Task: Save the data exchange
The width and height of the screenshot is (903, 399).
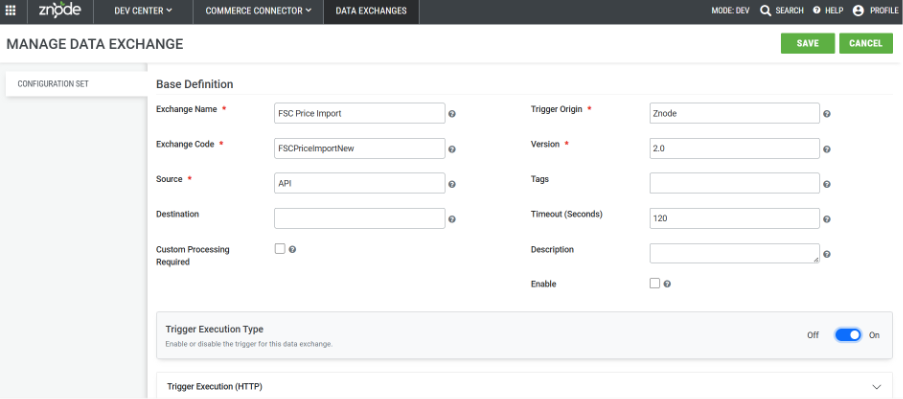Action: [807, 43]
